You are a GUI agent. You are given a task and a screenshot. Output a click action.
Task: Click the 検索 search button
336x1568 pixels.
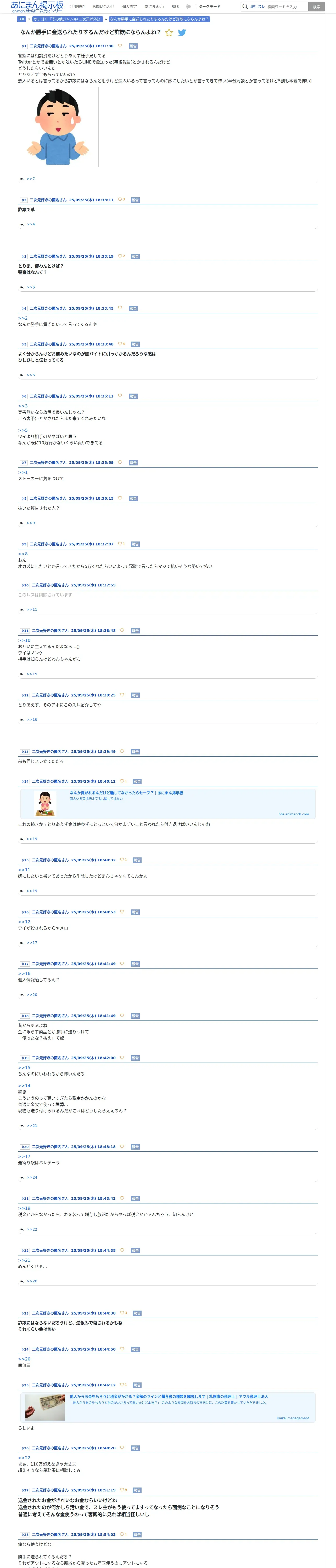[x=316, y=7]
